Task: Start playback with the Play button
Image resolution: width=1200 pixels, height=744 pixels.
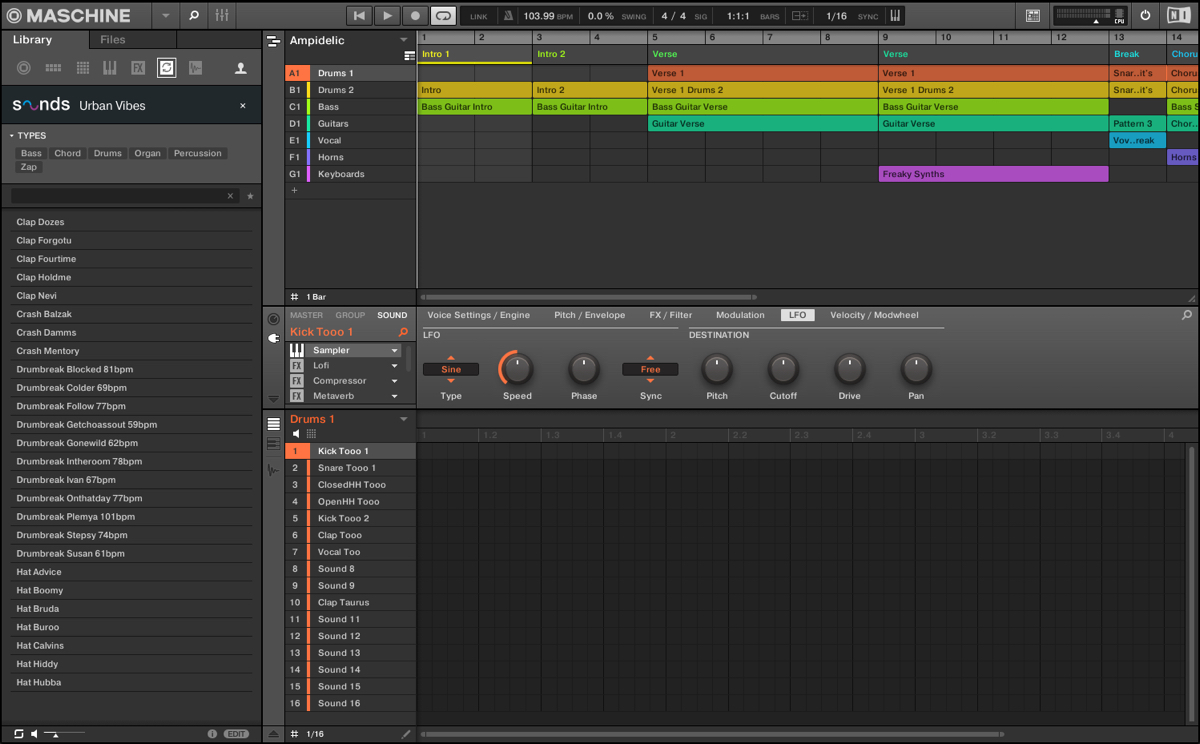Action: click(387, 16)
